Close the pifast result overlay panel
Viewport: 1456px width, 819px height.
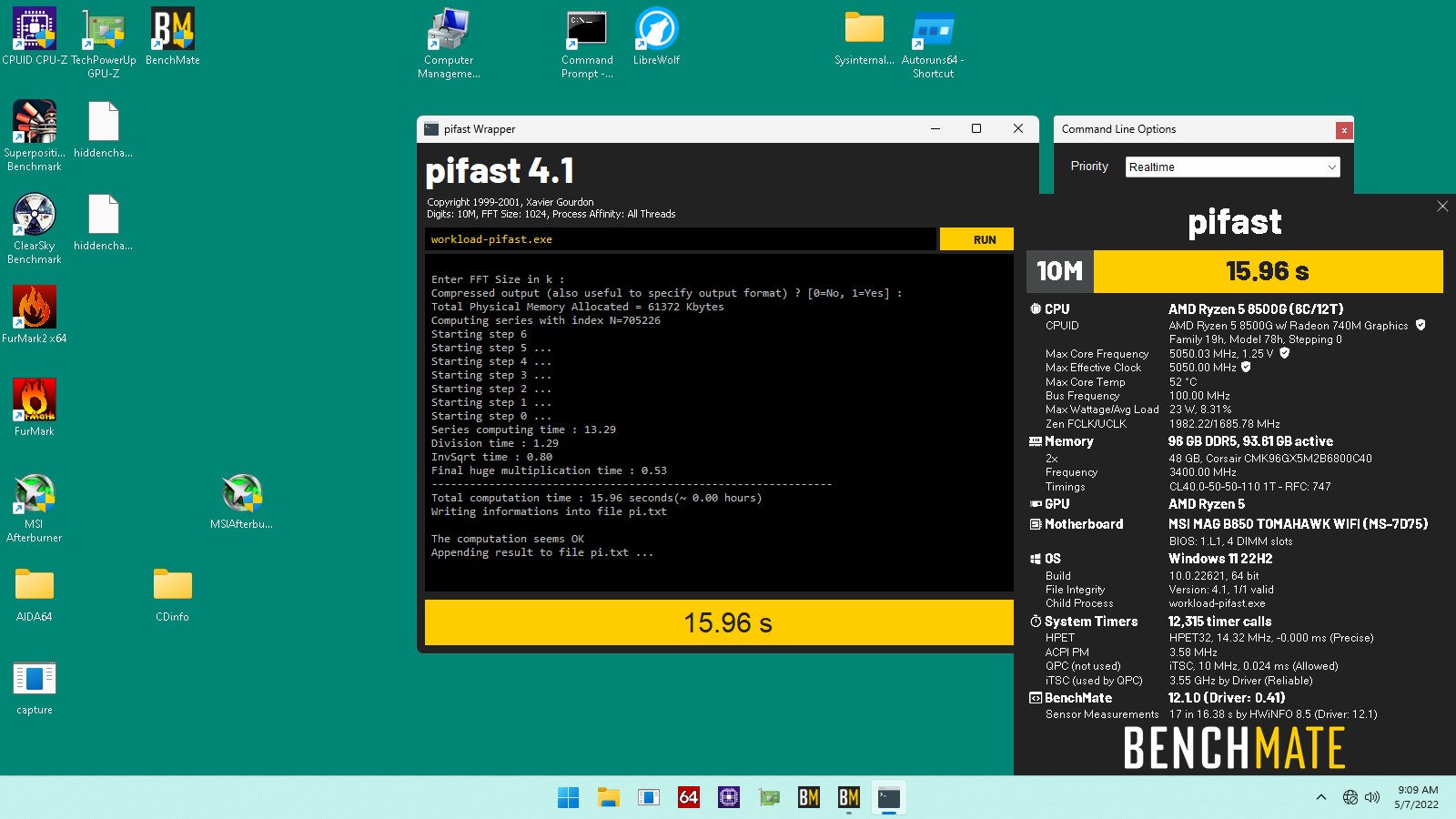click(x=1442, y=207)
